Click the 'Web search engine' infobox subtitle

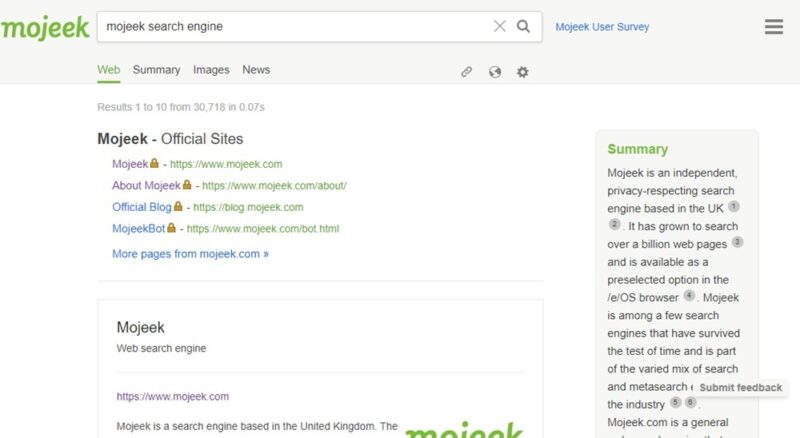pyautogui.click(x=161, y=348)
